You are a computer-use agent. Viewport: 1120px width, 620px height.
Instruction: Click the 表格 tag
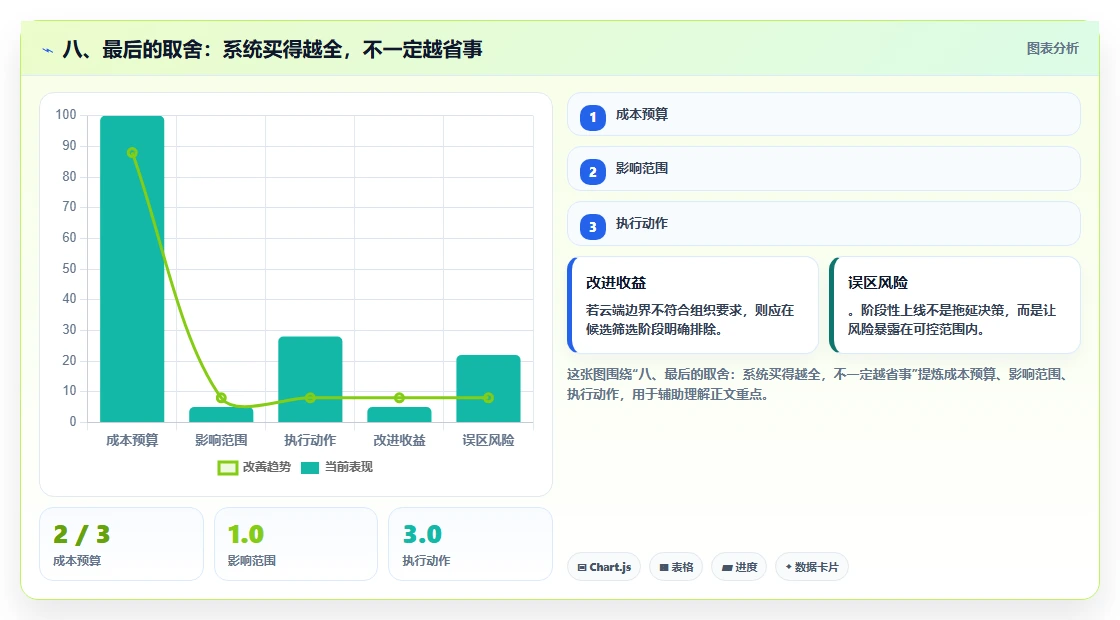[x=676, y=567]
